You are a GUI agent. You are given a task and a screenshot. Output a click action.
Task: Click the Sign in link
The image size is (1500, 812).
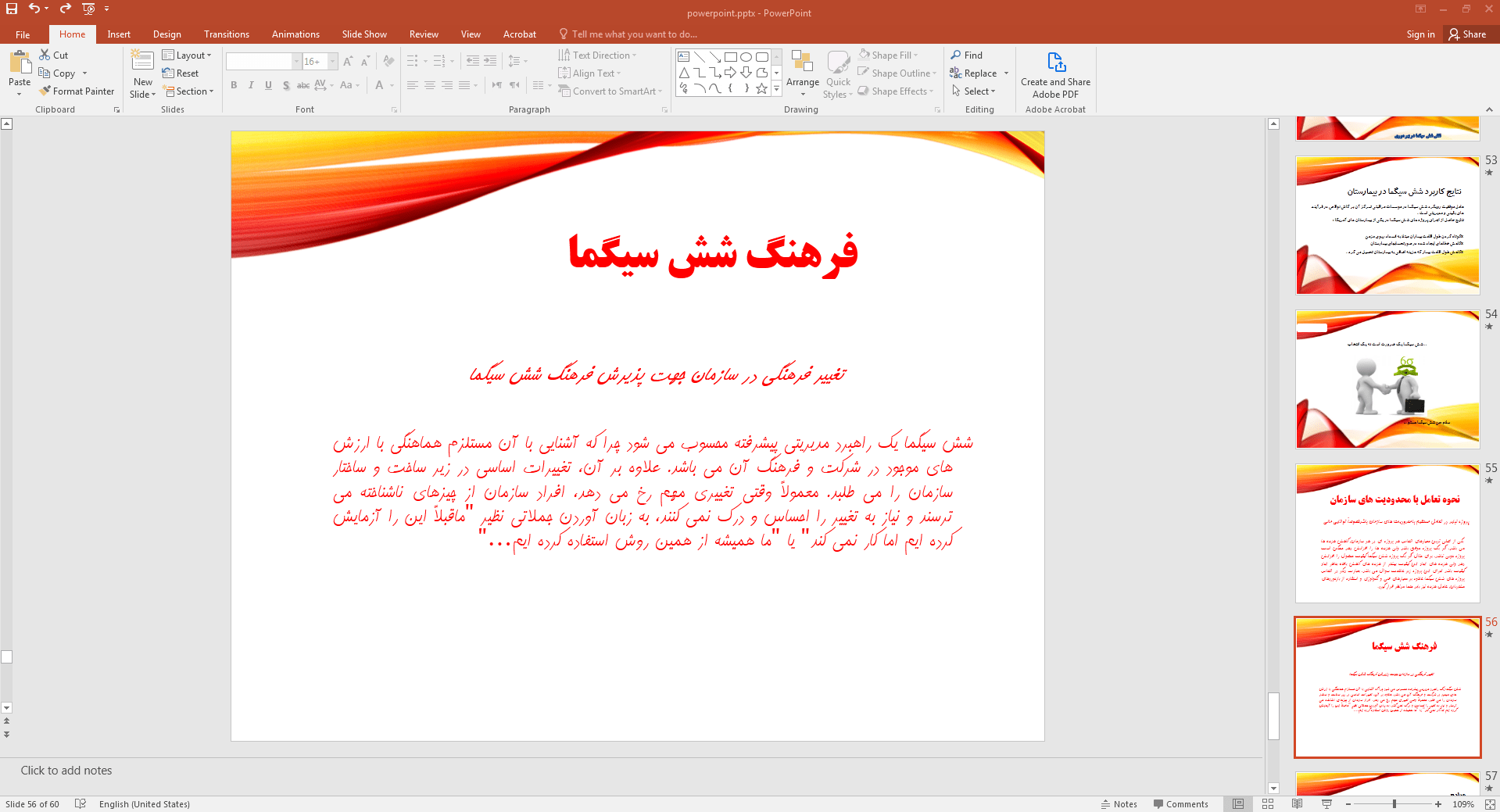1420,34
